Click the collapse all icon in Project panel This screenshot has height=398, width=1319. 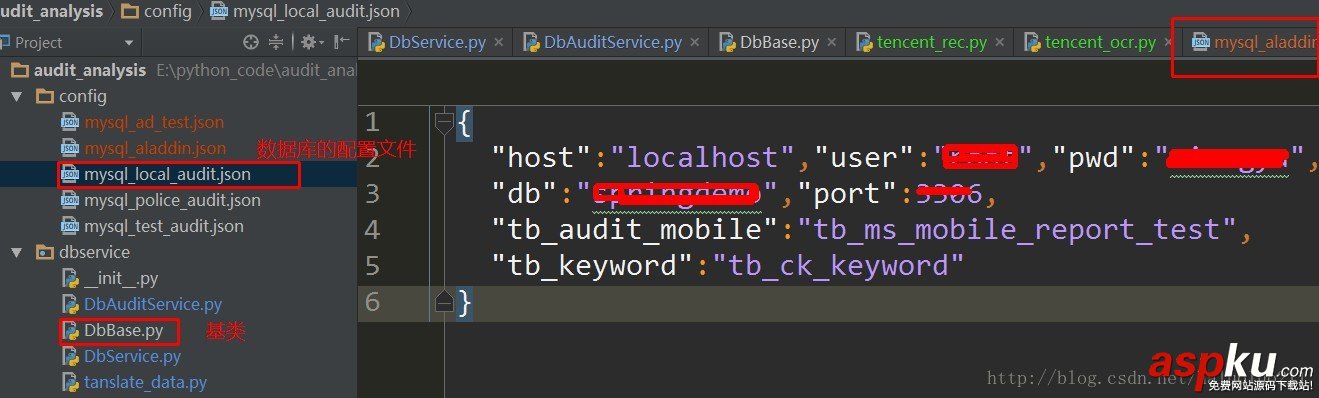click(x=277, y=43)
